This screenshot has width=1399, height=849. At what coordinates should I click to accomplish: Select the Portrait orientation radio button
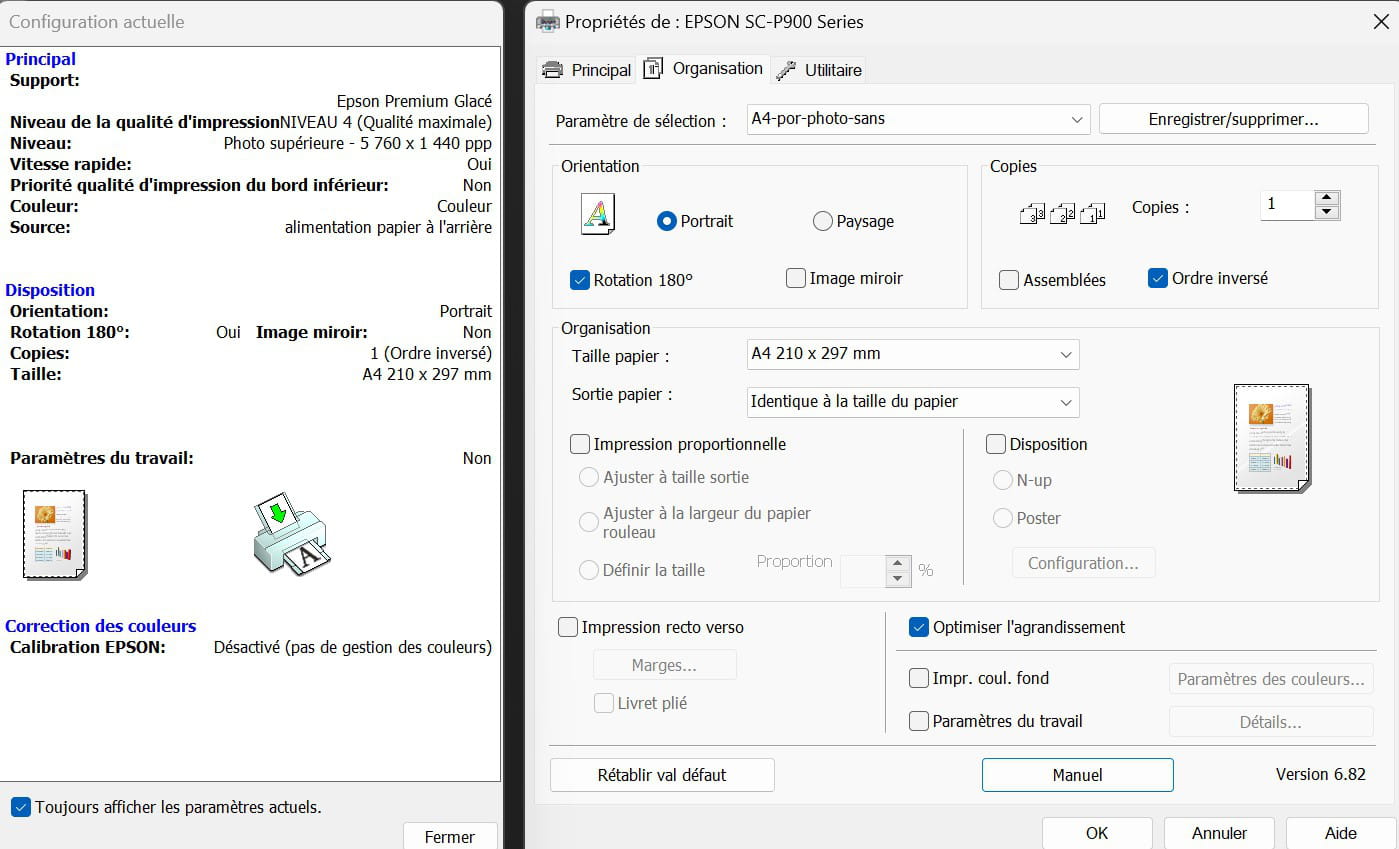click(x=667, y=221)
